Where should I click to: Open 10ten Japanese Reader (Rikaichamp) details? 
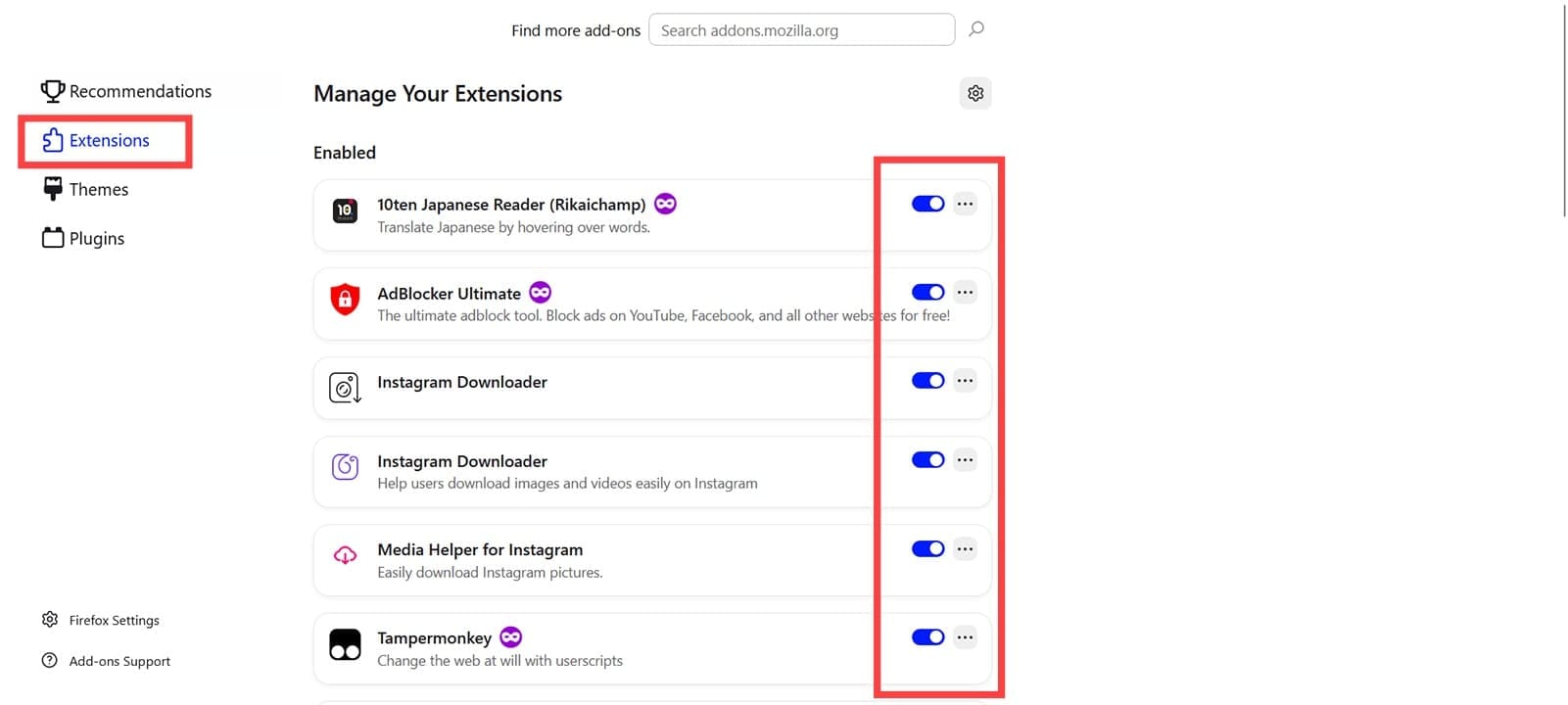point(511,204)
